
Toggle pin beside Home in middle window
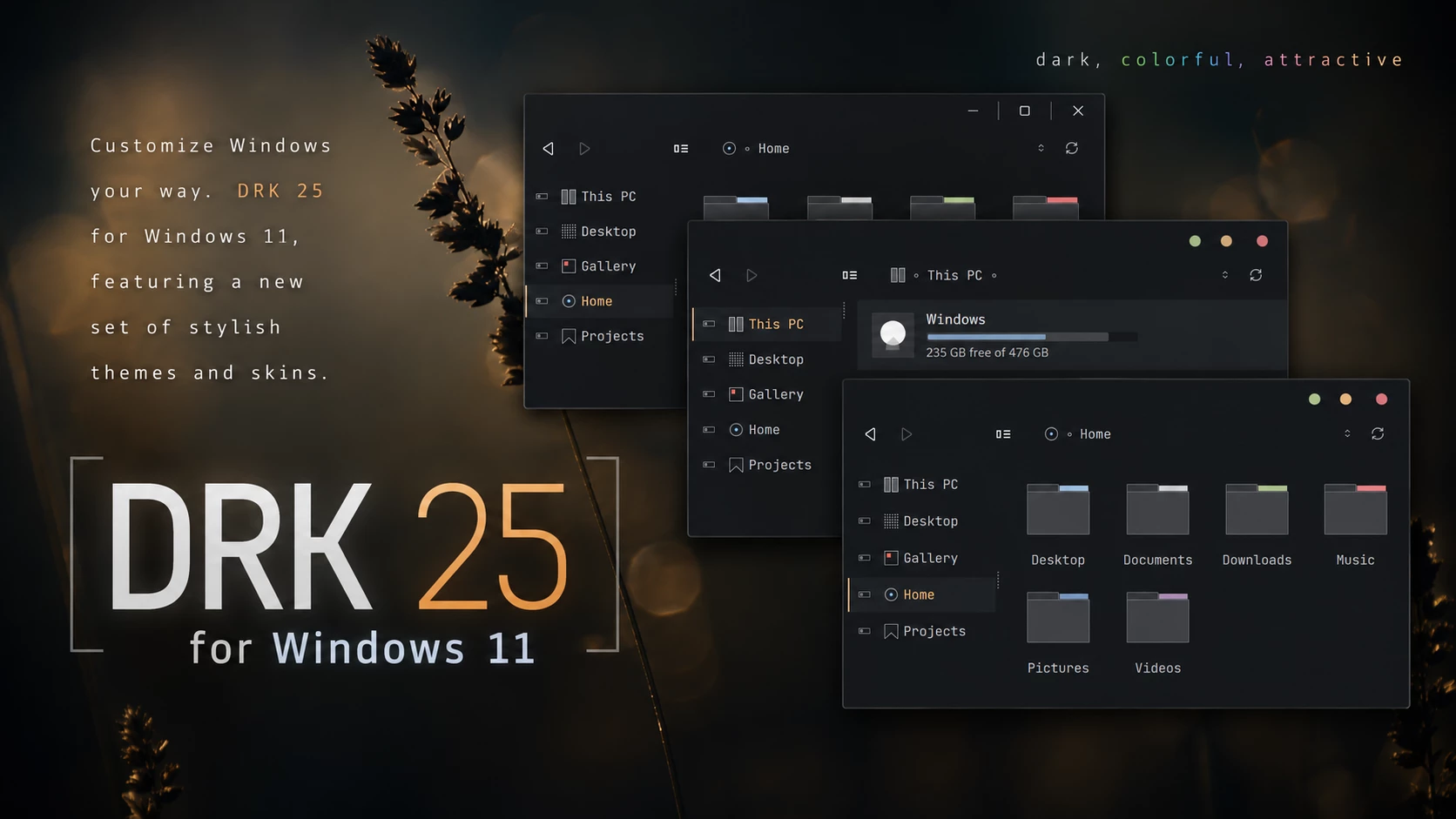[709, 429]
